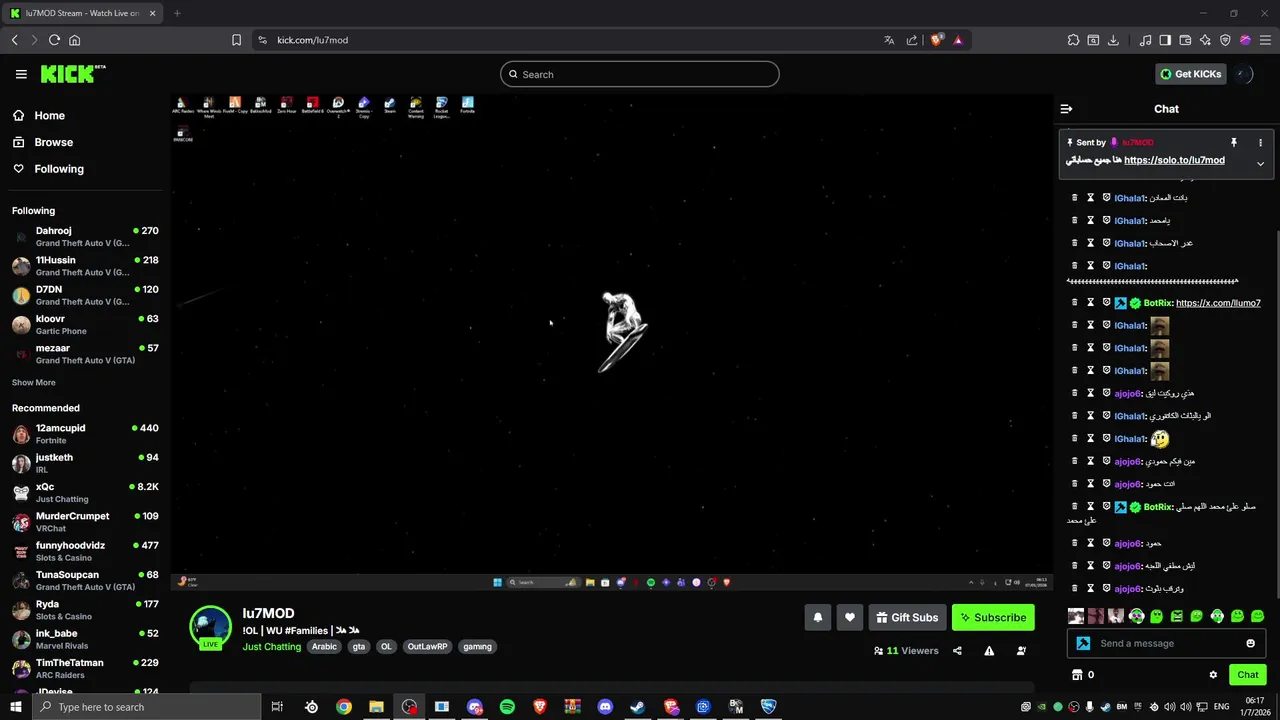Click the Brave share page icon
Image resolution: width=1280 pixels, height=720 pixels.
tap(912, 40)
